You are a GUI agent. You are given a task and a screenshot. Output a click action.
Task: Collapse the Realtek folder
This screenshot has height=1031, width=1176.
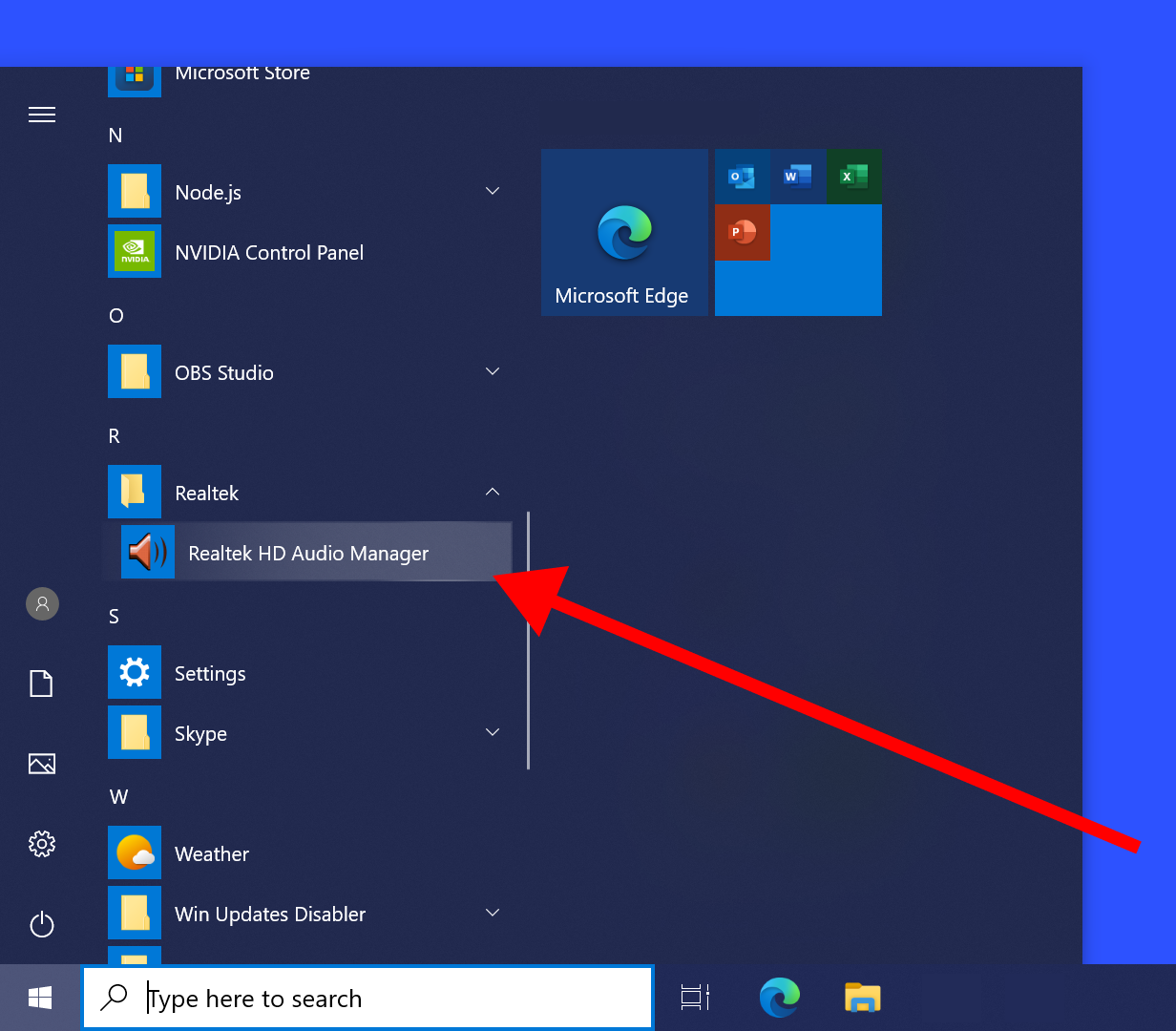click(493, 492)
